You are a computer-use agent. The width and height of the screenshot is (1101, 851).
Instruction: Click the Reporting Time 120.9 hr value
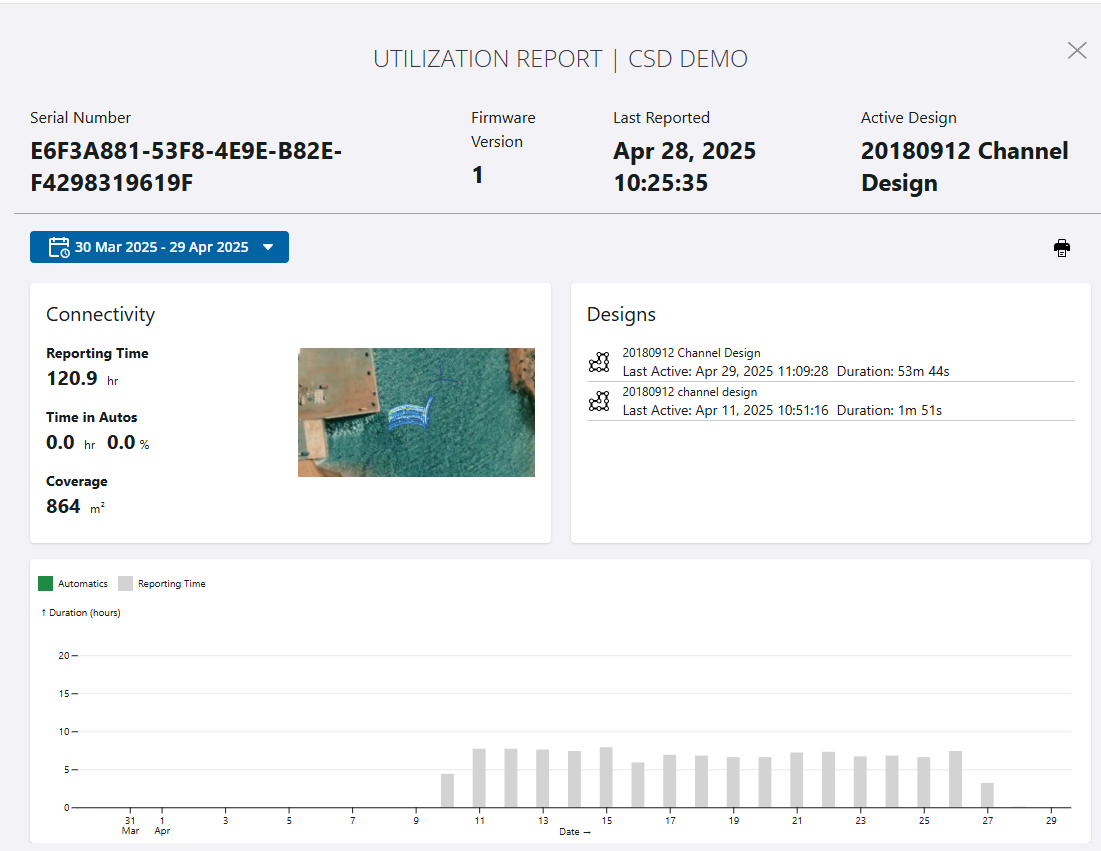(x=82, y=378)
